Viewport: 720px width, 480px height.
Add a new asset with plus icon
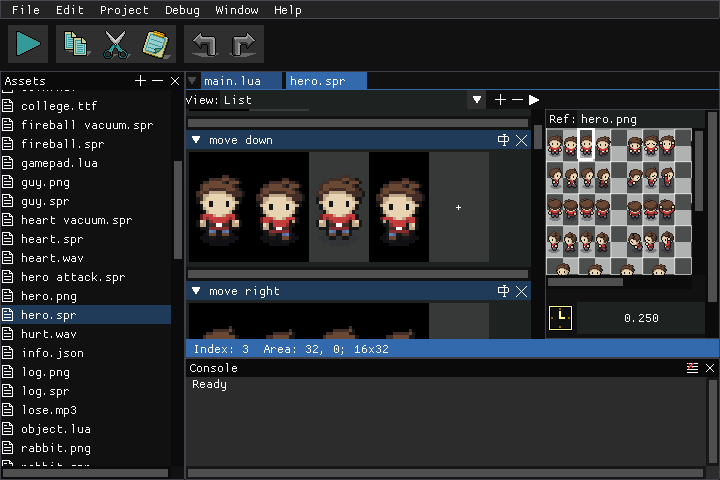141,81
